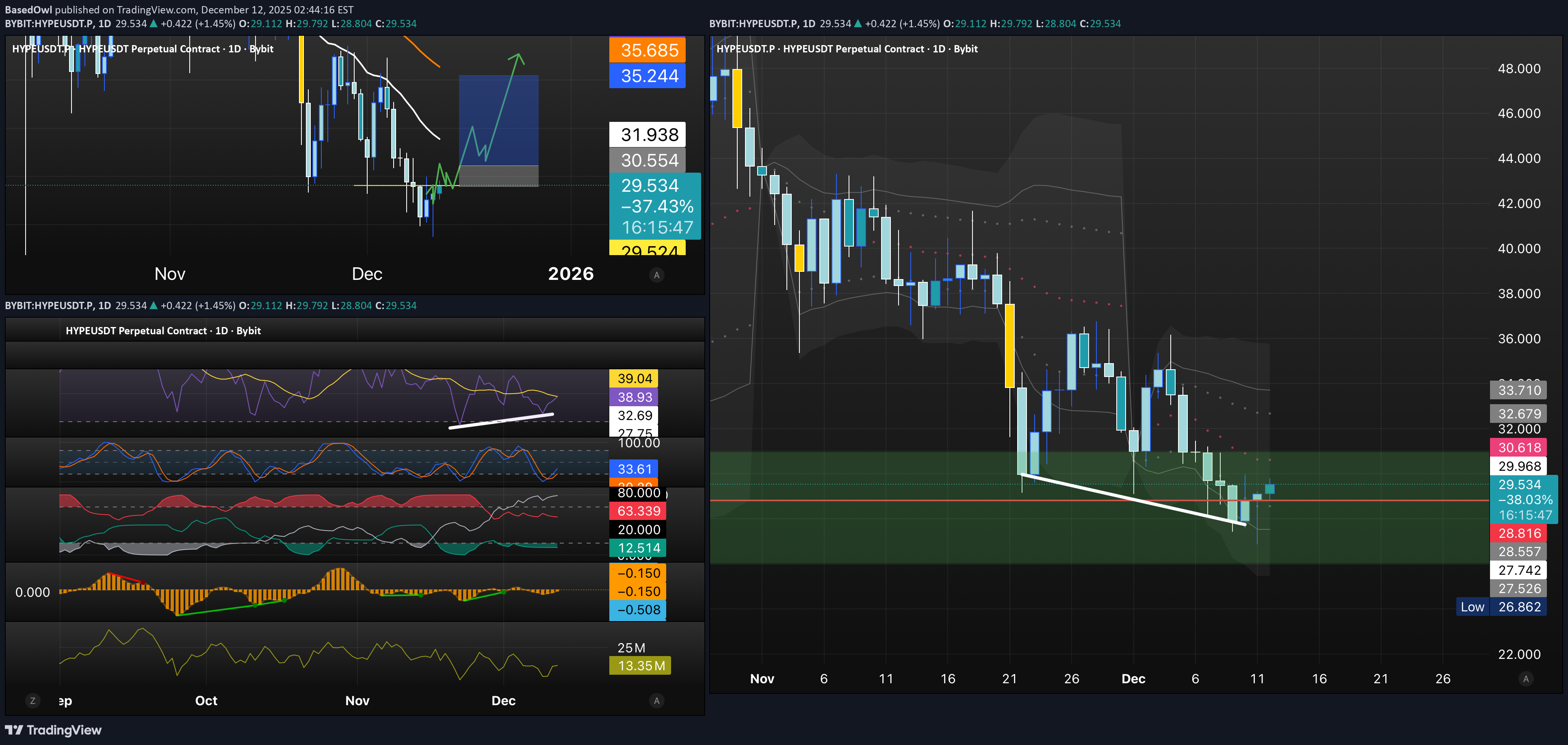Toggle auto-scale 'A' on the indicator chart
Image resolution: width=1568 pixels, height=745 pixels.
tap(656, 701)
